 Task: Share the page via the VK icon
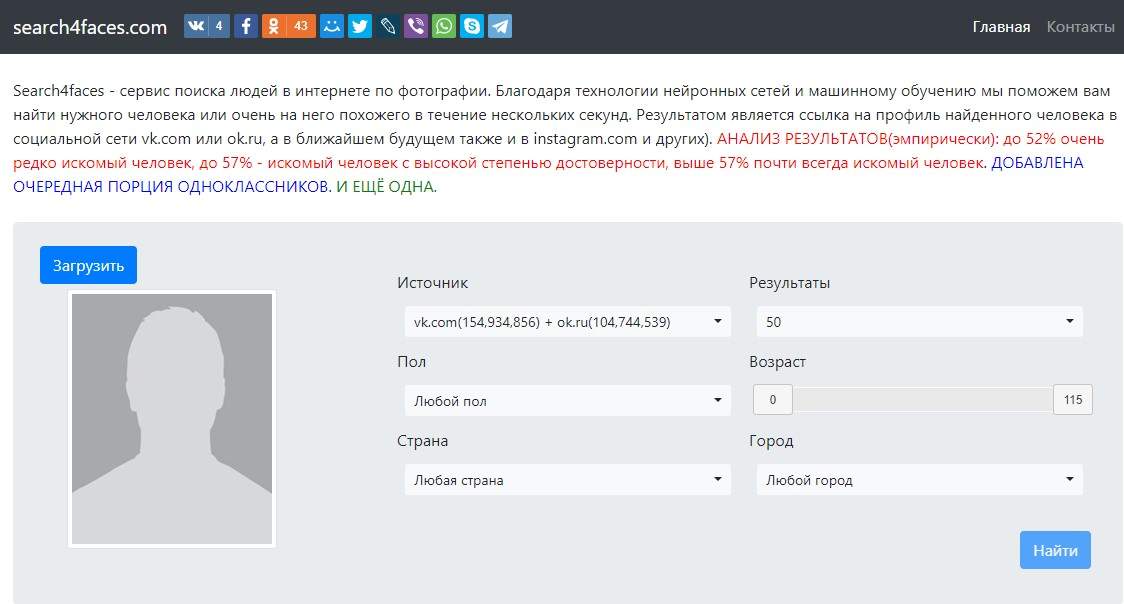coord(196,26)
